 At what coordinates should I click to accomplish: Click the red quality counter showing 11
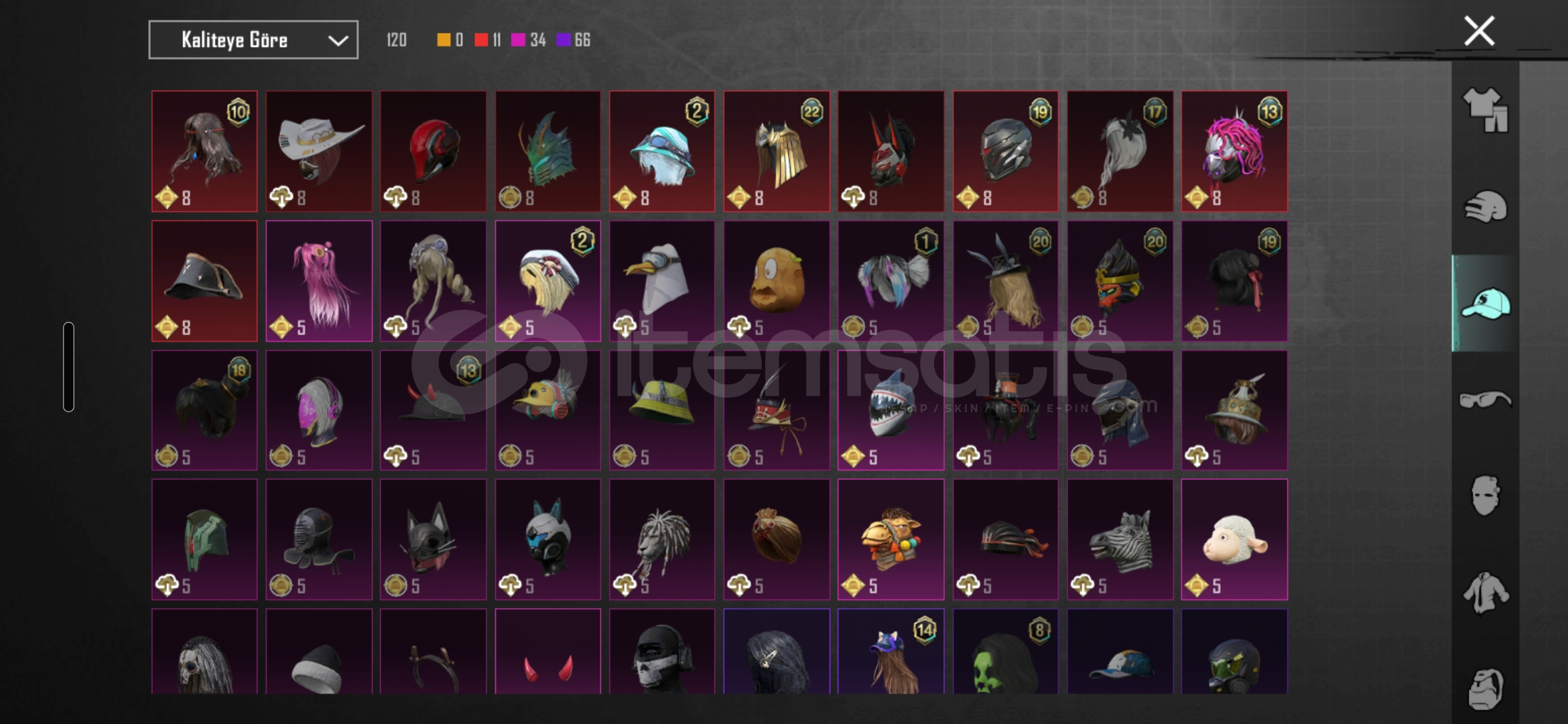(x=488, y=40)
